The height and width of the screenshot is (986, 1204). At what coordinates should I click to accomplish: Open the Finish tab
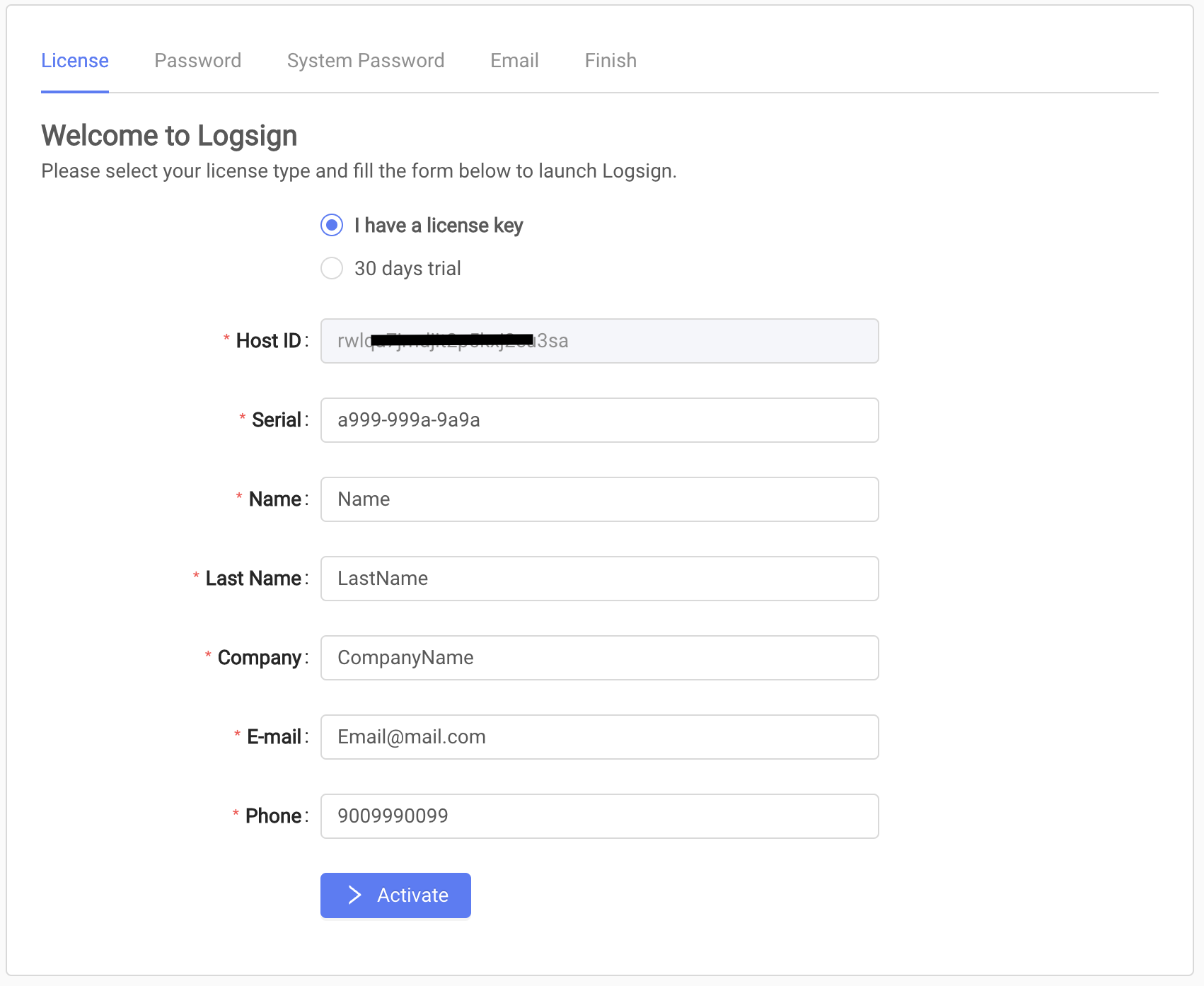(610, 61)
